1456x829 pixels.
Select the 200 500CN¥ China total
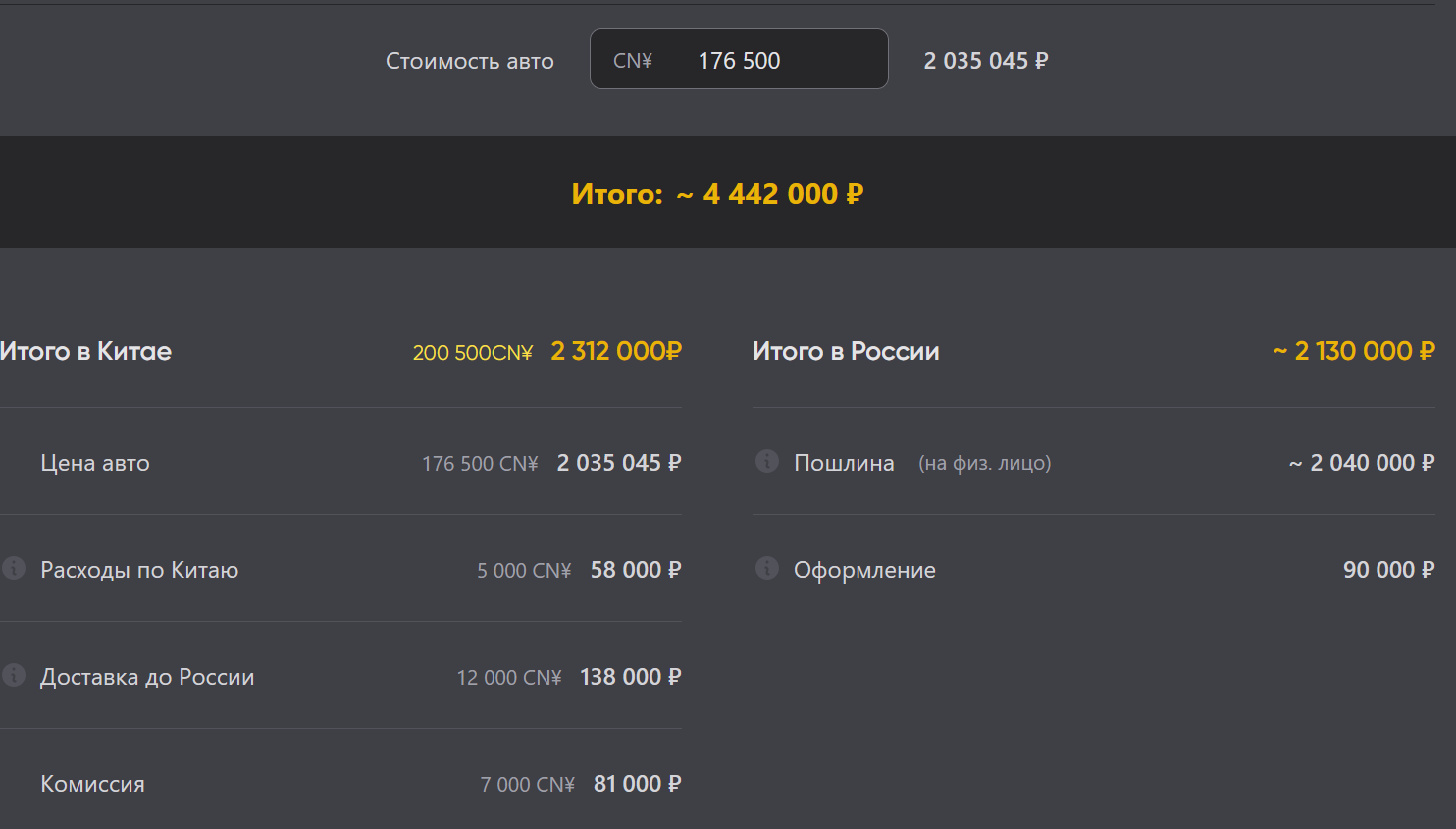click(x=472, y=353)
